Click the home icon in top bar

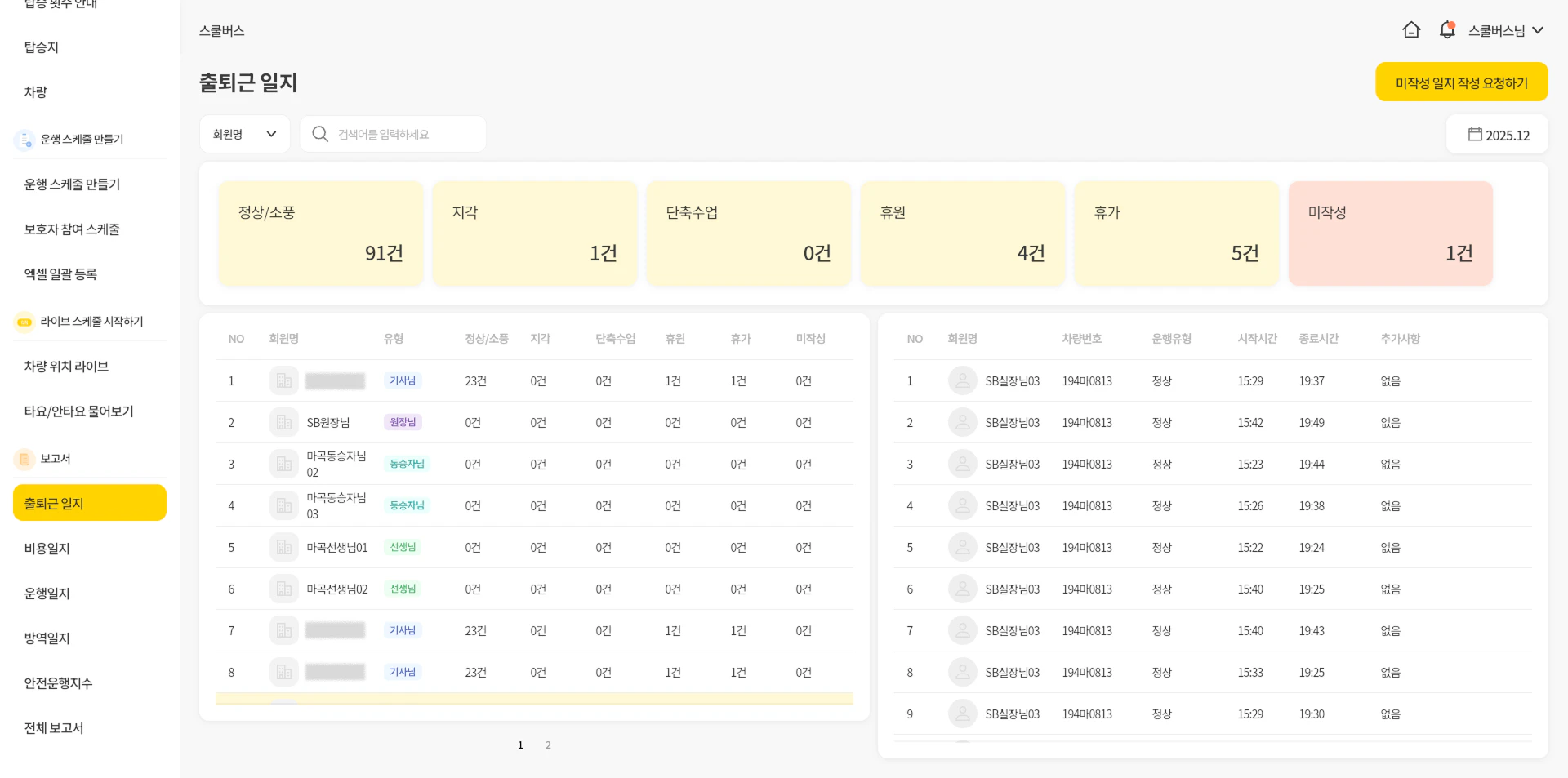1411,30
